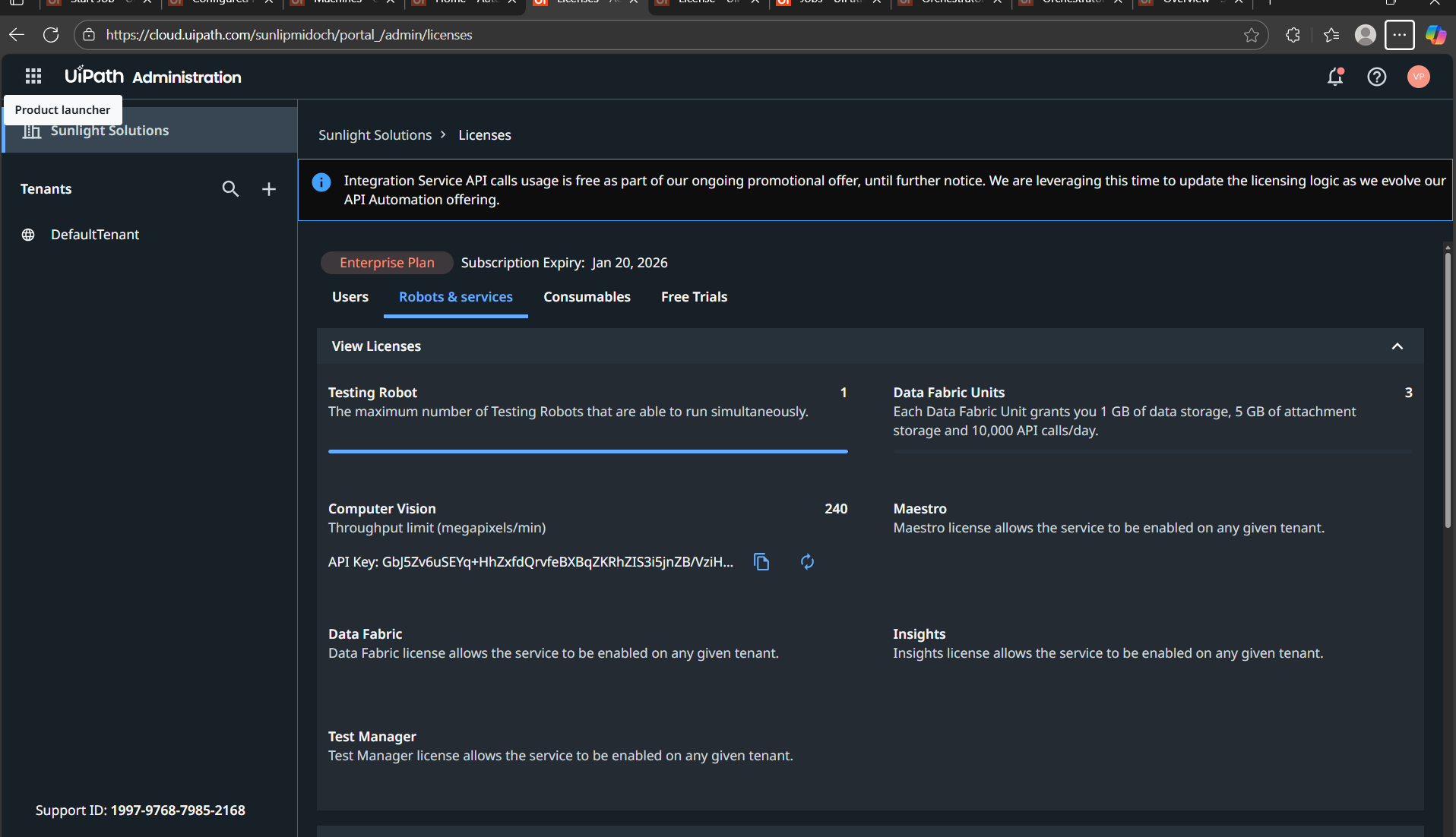Click the UiPath logo

tap(94, 75)
